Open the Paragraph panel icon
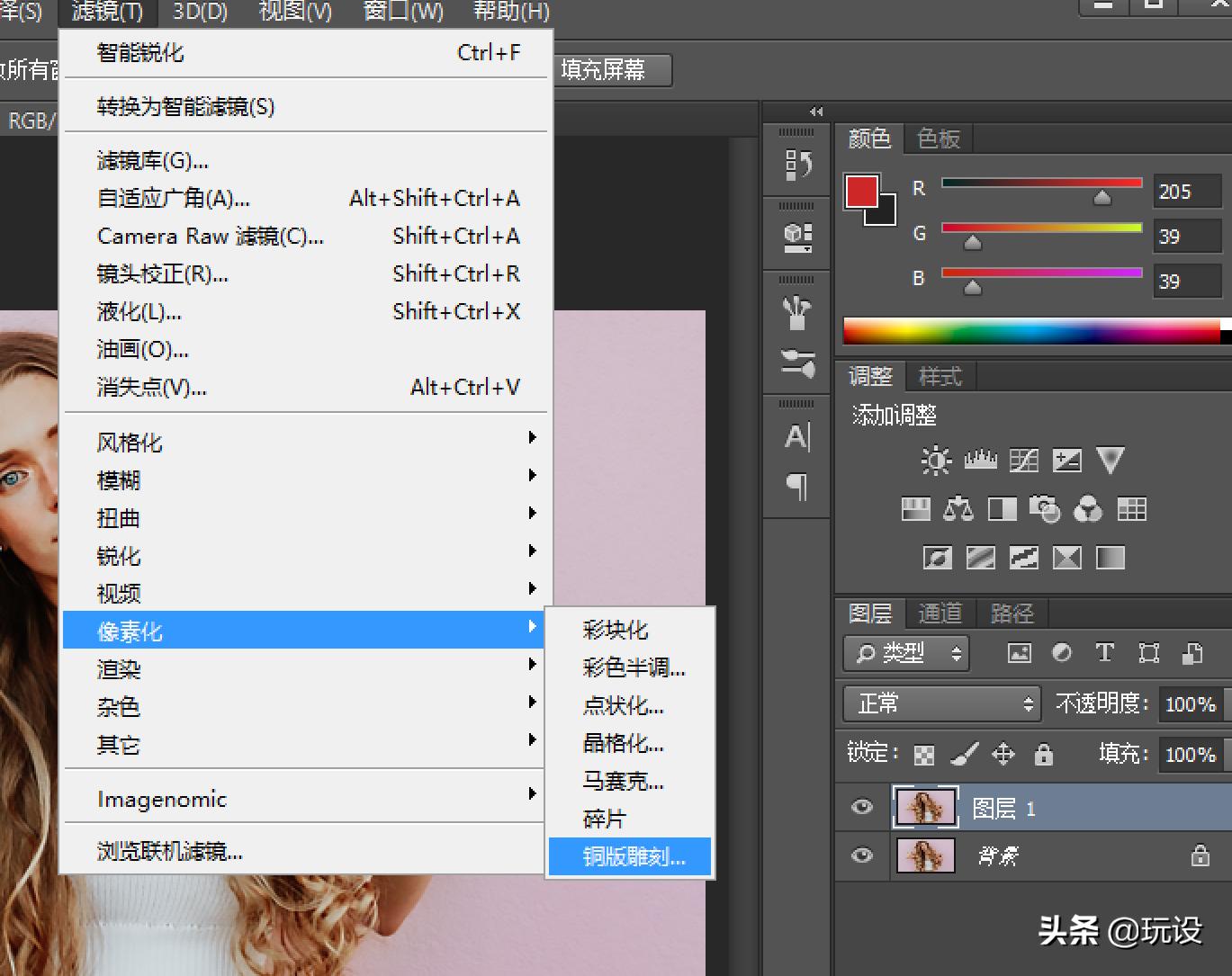This screenshot has width=1232, height=976. pos(797,487)
